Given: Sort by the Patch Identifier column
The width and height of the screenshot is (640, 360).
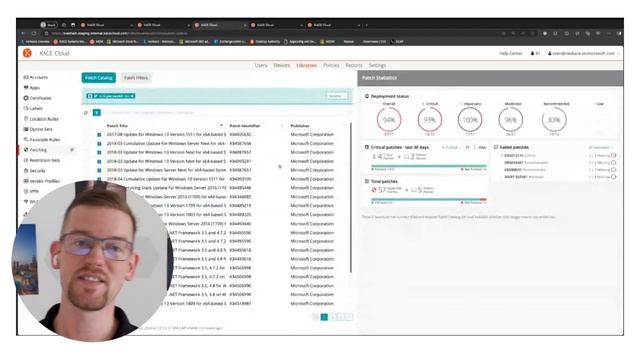Looking at the screenshot, I should [245, 126].
